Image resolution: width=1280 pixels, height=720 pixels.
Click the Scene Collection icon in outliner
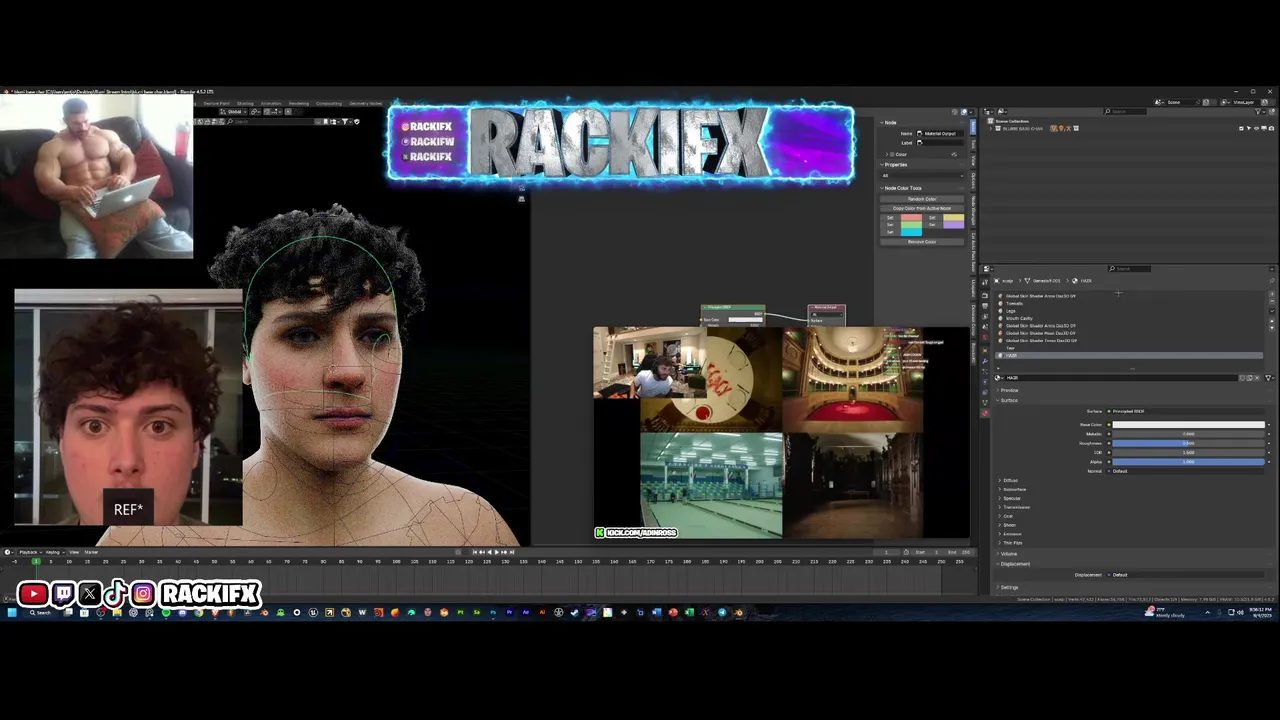(990, 121)
